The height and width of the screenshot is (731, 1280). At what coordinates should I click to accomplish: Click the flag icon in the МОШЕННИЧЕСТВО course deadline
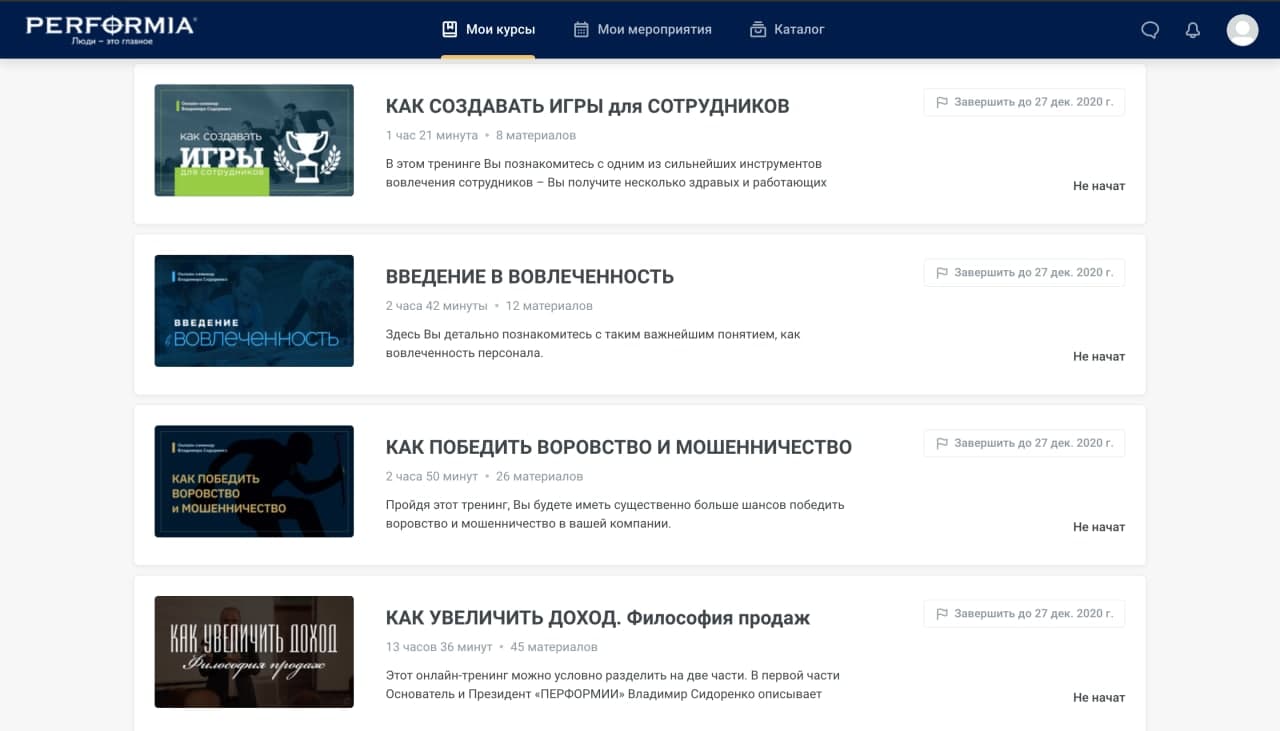click(942, 443)
